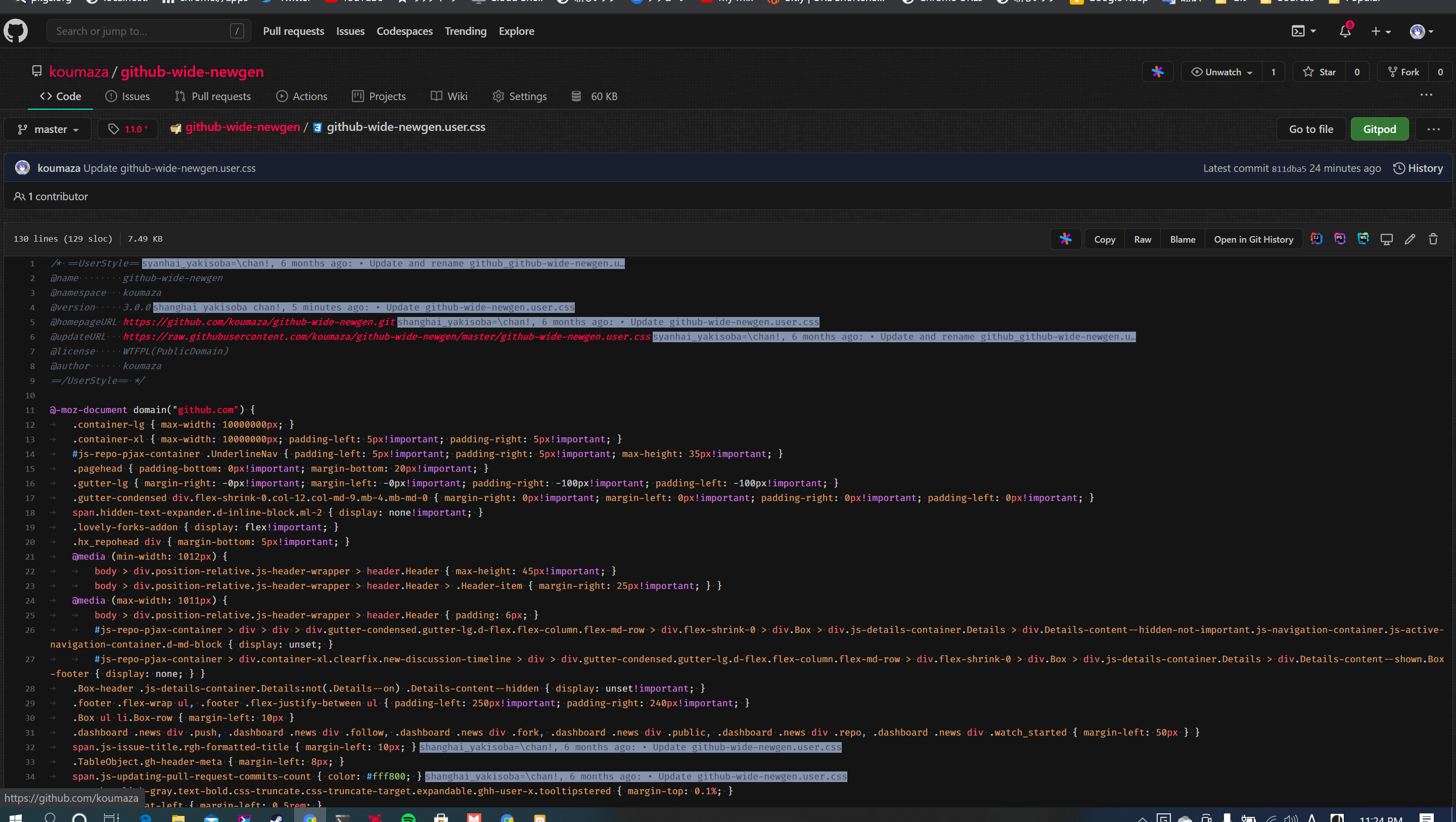Open file in IntelliJ IDEA icon
Image resolution: width=1456 pixels, height=822 pixels.
click(1316, 239)
